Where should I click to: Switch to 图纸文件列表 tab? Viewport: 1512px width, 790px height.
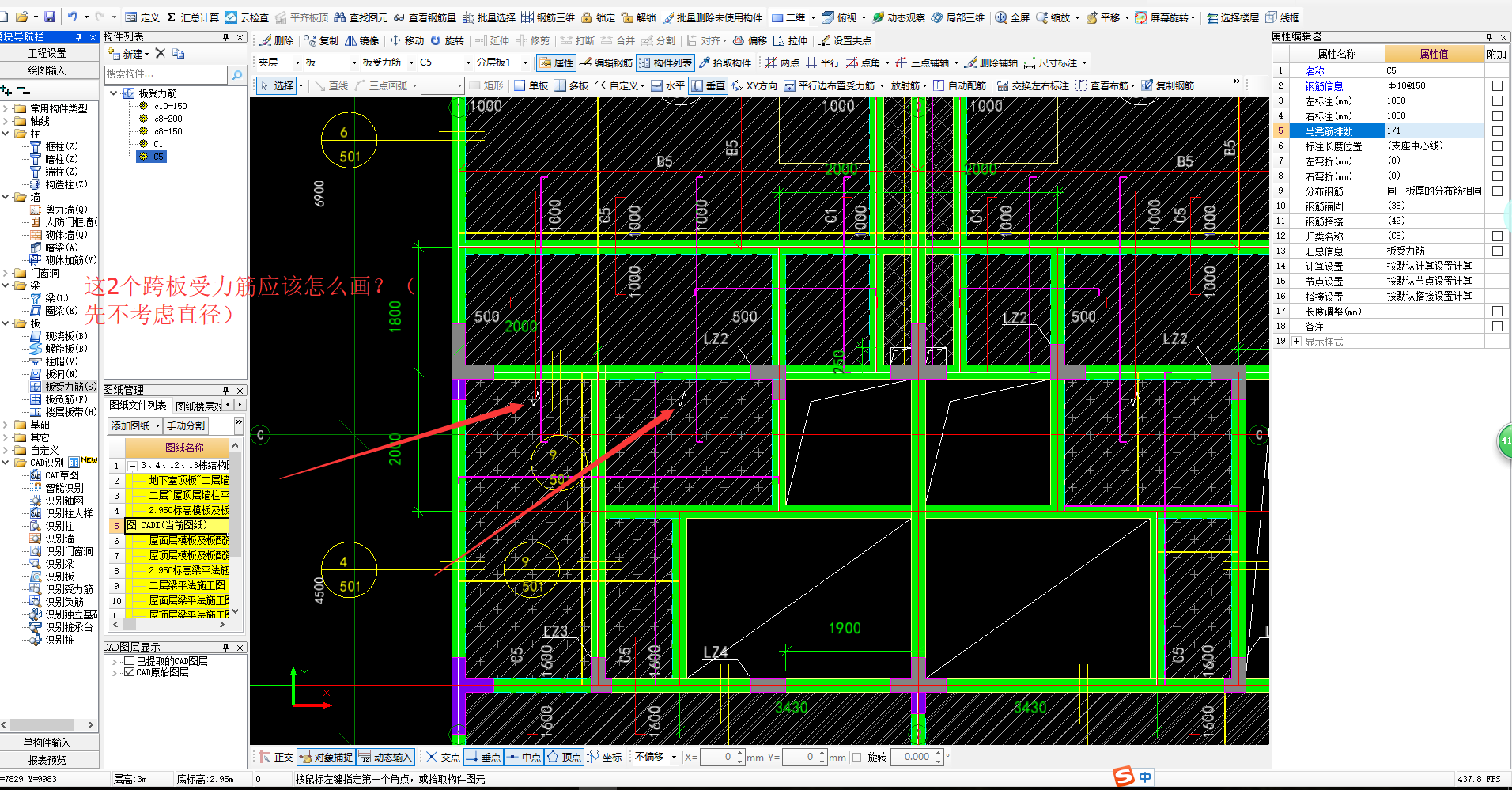[x=138, y=405]
